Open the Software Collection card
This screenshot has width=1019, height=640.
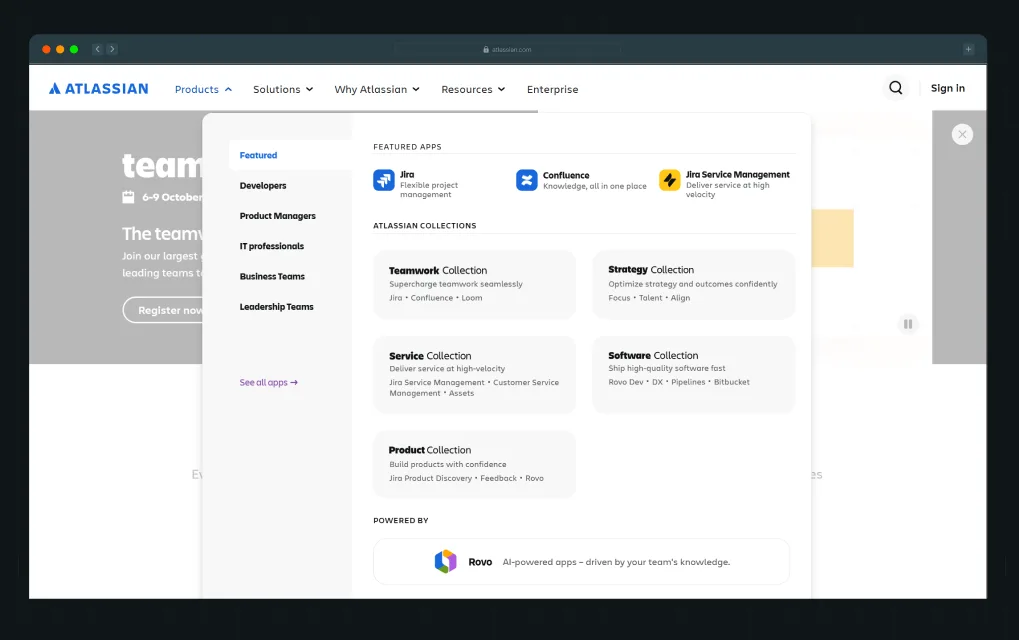point(693,374)
